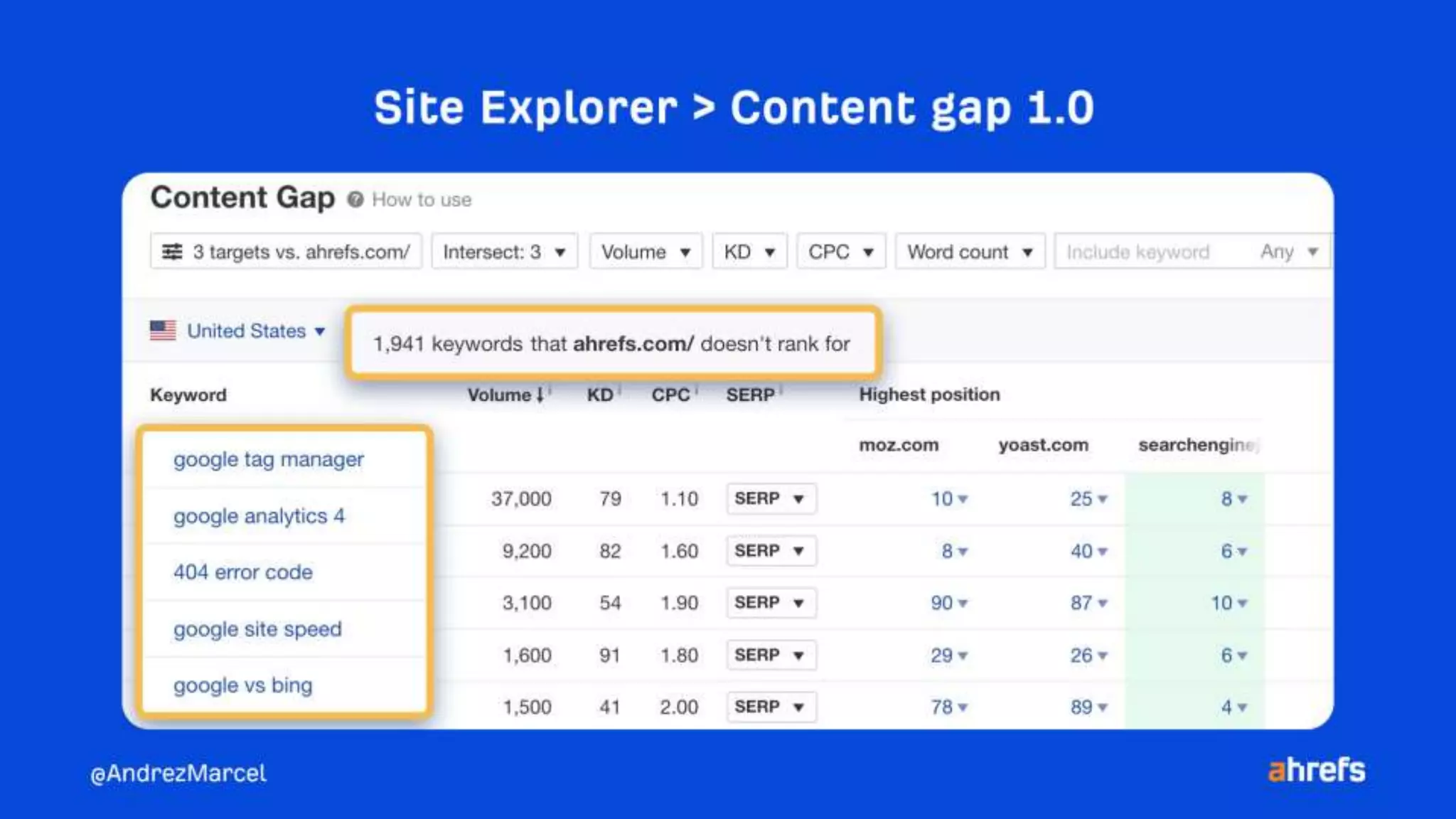This screenshot has height=819, width=1456.
Task: Click the SERP column header
Action: [751, 395]
